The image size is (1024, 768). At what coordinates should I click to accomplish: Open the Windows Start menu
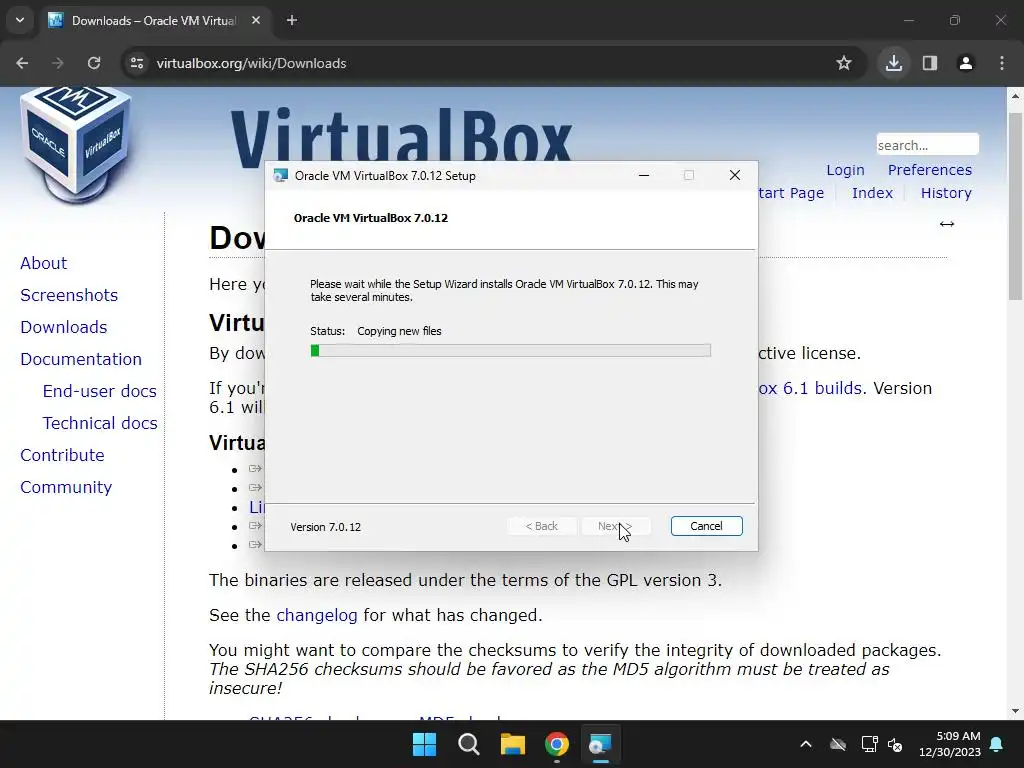424,744
